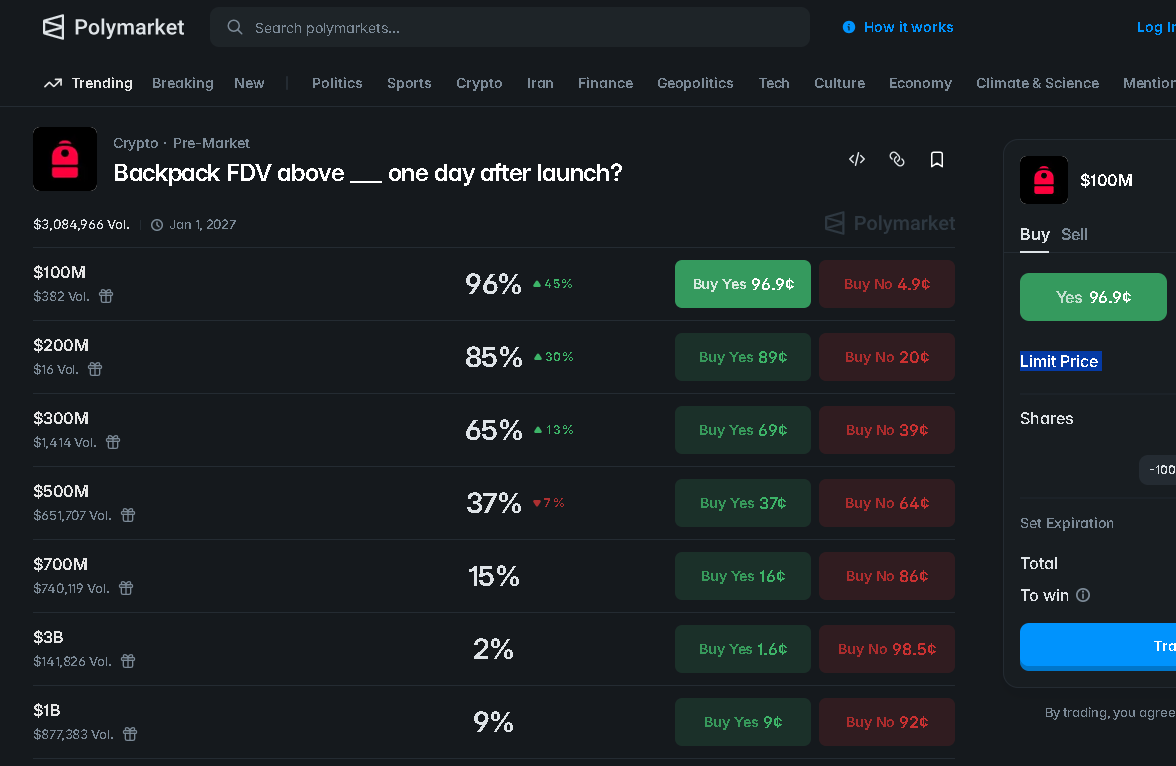Viewport: 1176px width, 766px height.
Task: Go to Tech category
Action: [774, 83]
